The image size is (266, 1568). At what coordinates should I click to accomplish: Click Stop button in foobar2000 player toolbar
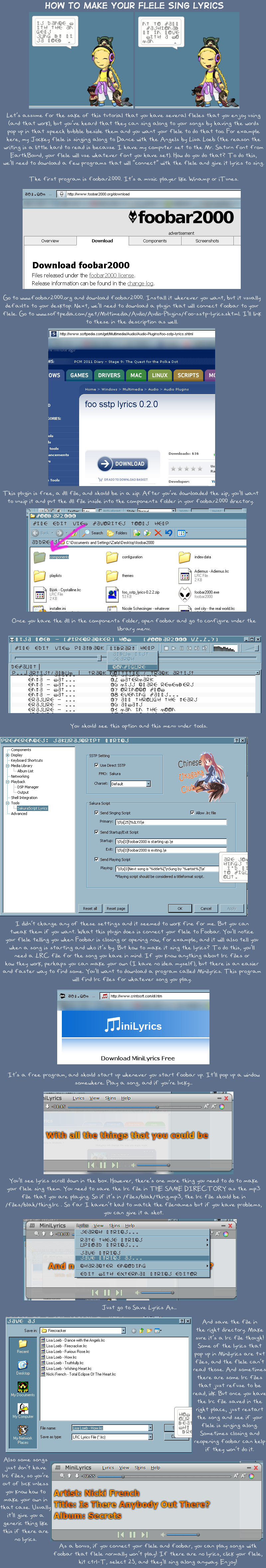click(166, 648)
